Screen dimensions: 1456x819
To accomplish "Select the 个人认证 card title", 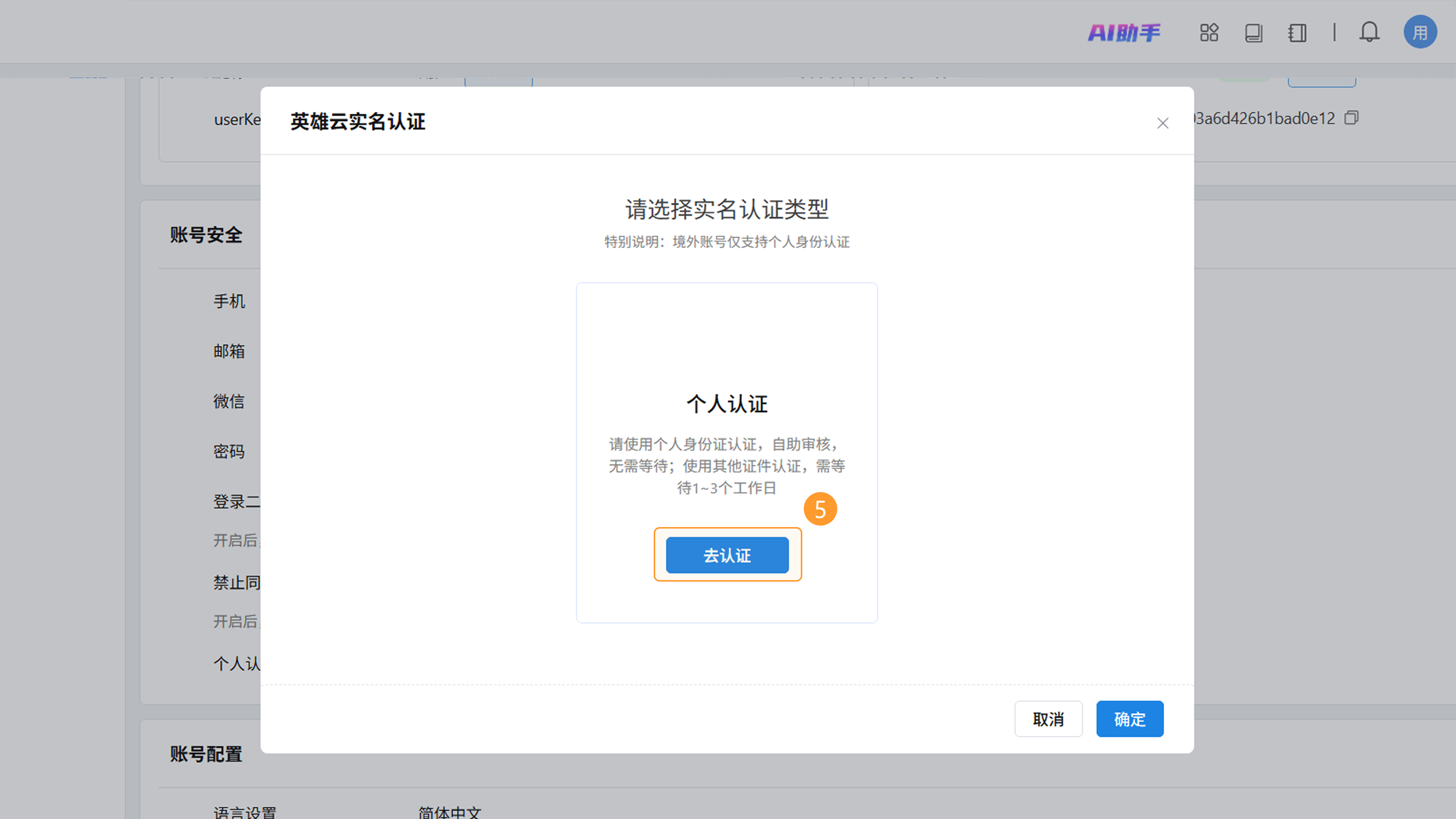I will click(x=727, y=403).
